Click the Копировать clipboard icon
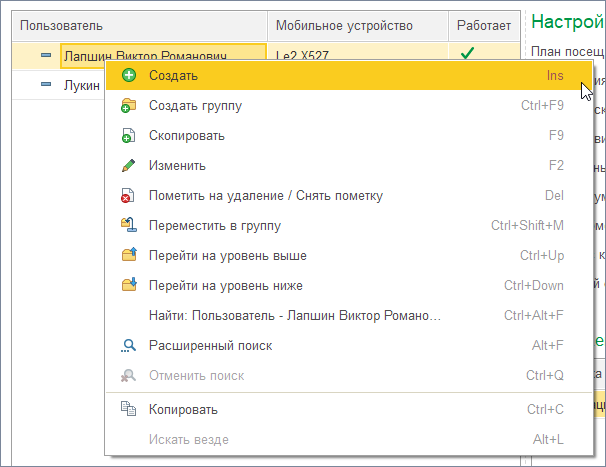Screen dimensions: 606x467 click(128, 409)
